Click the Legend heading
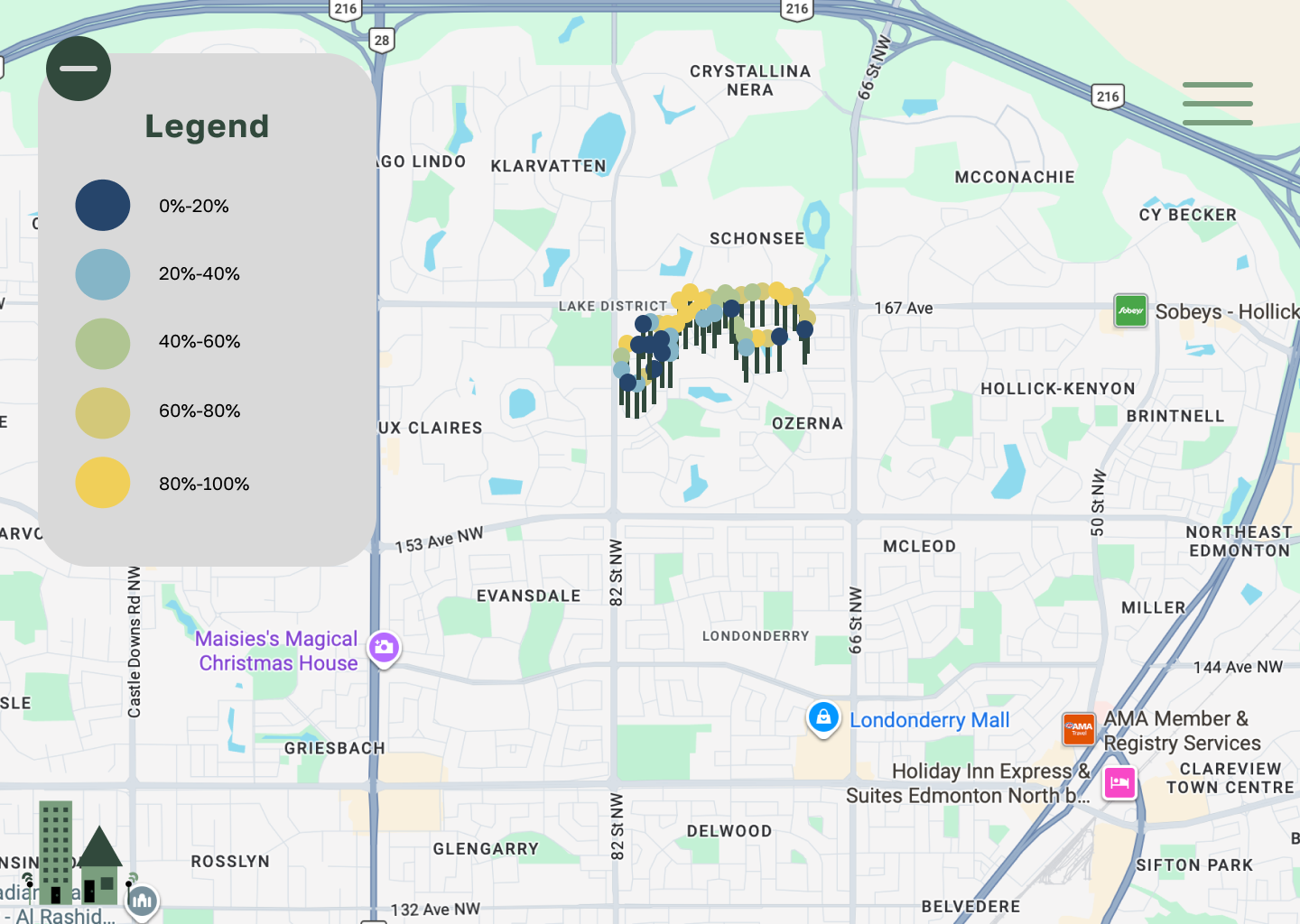1300x924 pixels. tap(208, 126)
